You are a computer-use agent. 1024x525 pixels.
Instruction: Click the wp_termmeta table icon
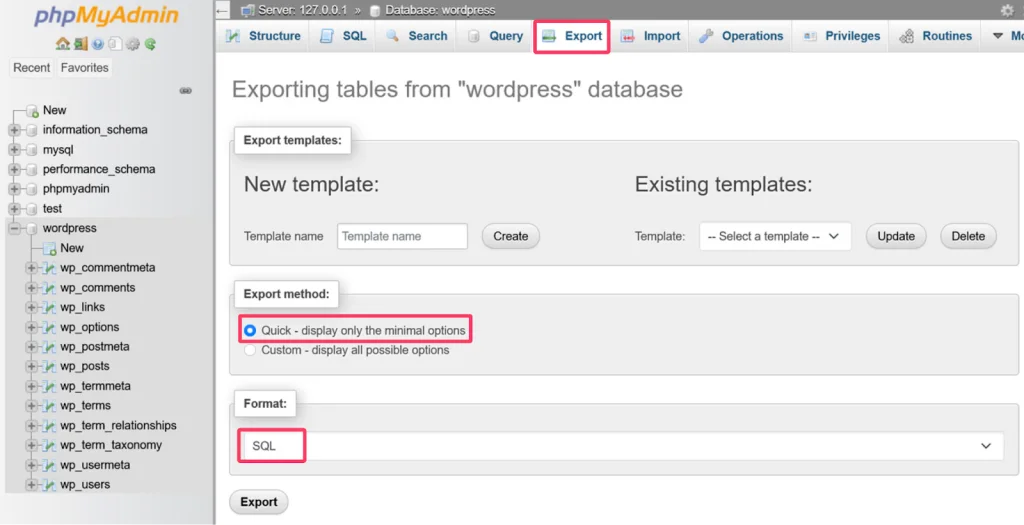pyautogui.click(x=49, y=386)
